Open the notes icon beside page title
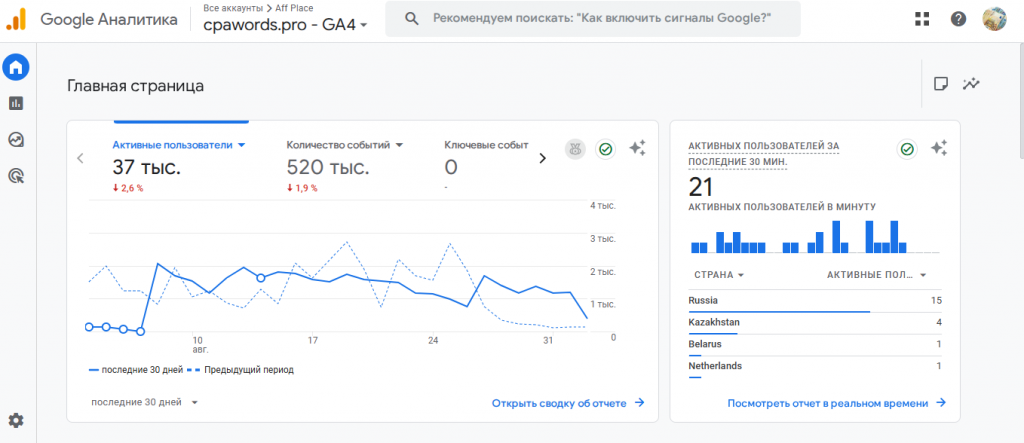This screenshot has width=1024, height=443. point(940,84)
